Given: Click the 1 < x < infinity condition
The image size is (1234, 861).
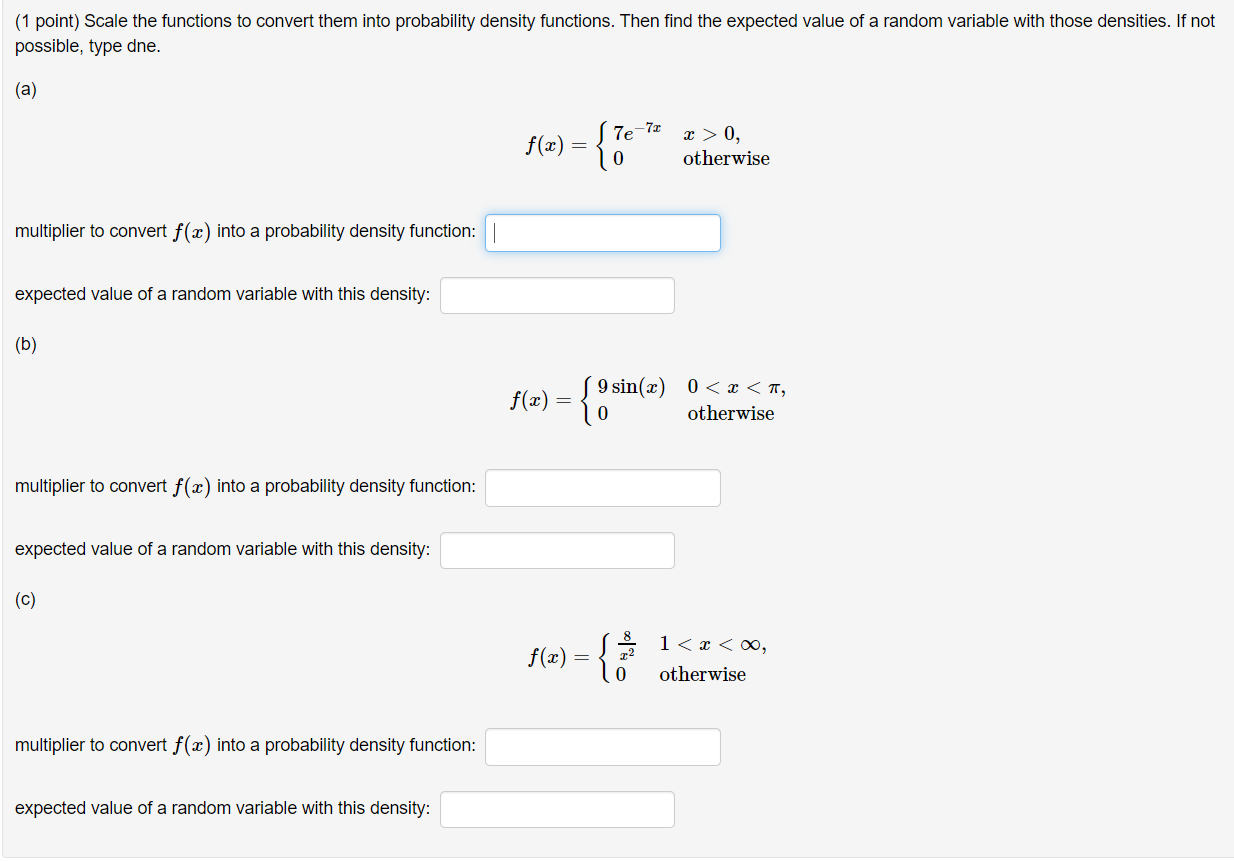Looking at the screenshot, I should pyautogui.click(x=711, y=643).
